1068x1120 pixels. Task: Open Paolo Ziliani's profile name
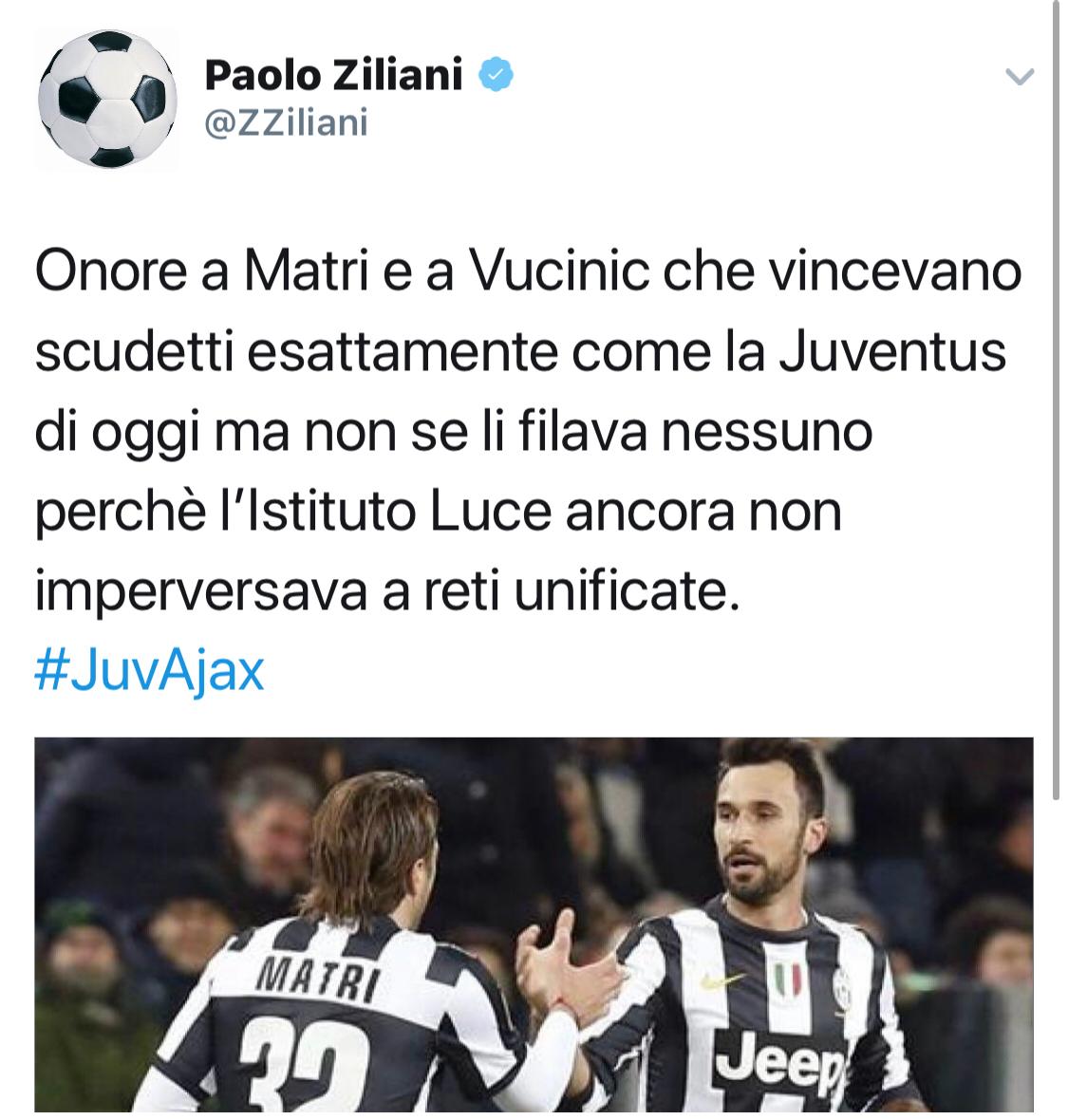point(333,74)
